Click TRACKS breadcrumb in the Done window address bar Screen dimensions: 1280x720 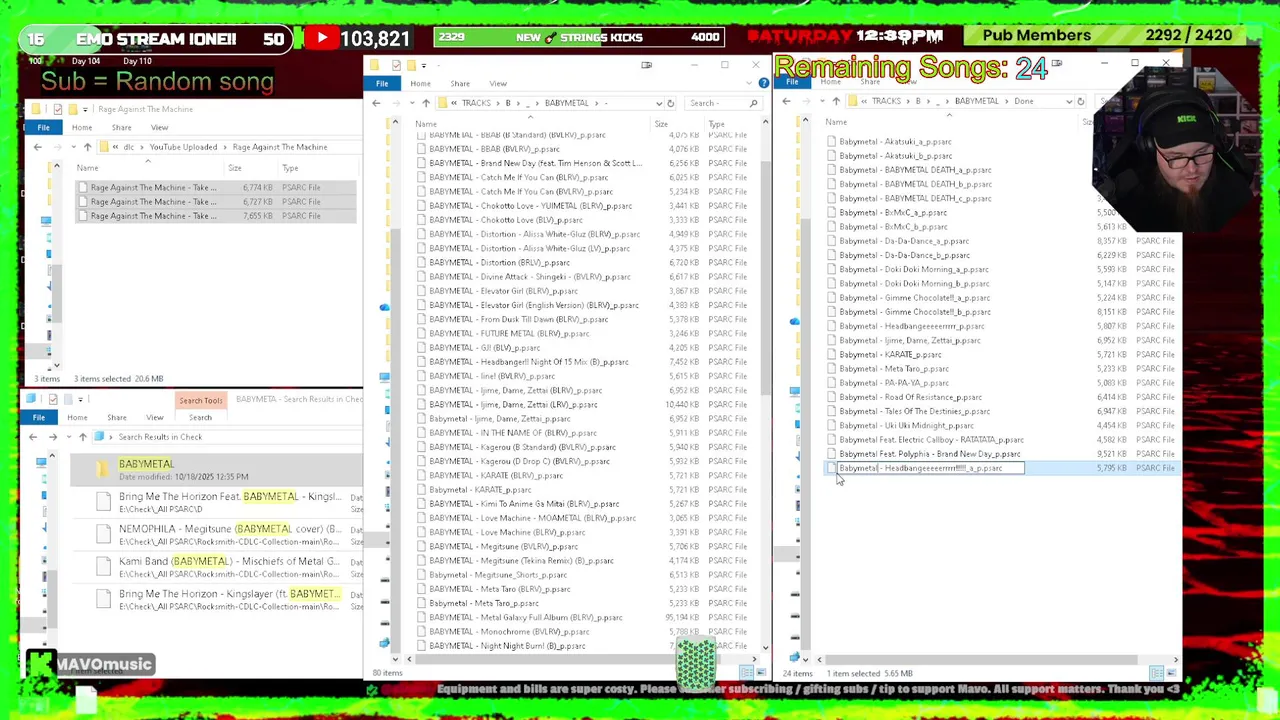click(886, 101)
